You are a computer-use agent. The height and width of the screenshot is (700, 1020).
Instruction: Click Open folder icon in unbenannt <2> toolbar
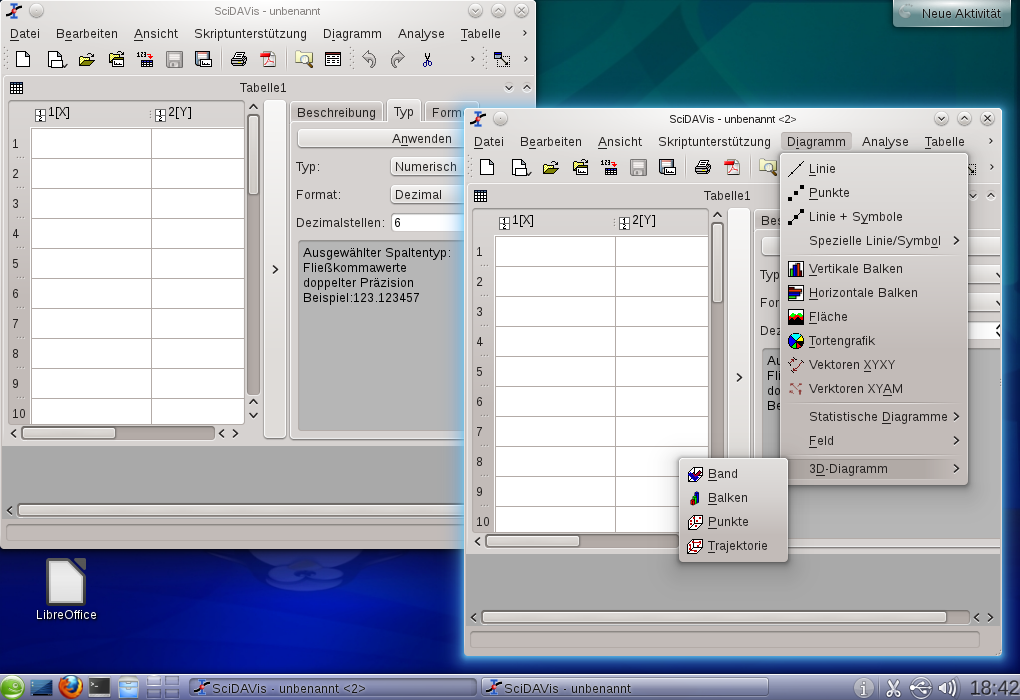point(550,167)
